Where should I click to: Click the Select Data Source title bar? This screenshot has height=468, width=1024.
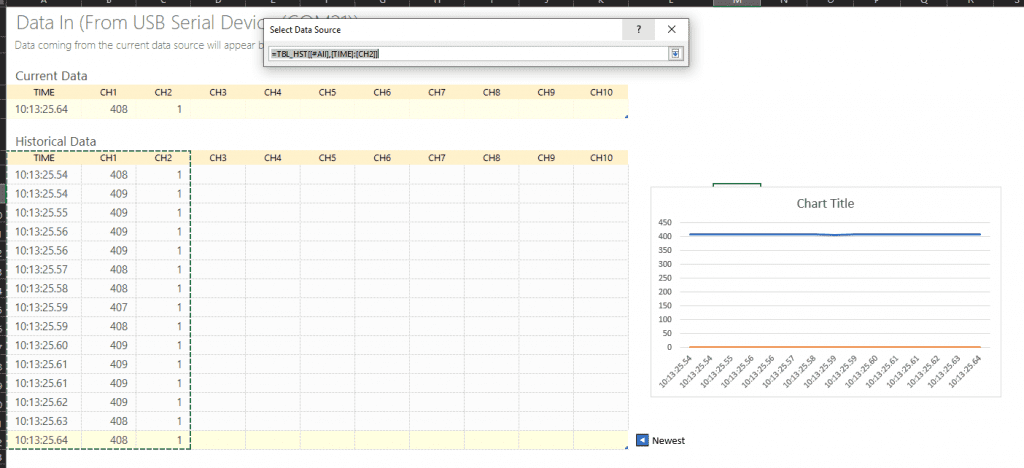443,29
